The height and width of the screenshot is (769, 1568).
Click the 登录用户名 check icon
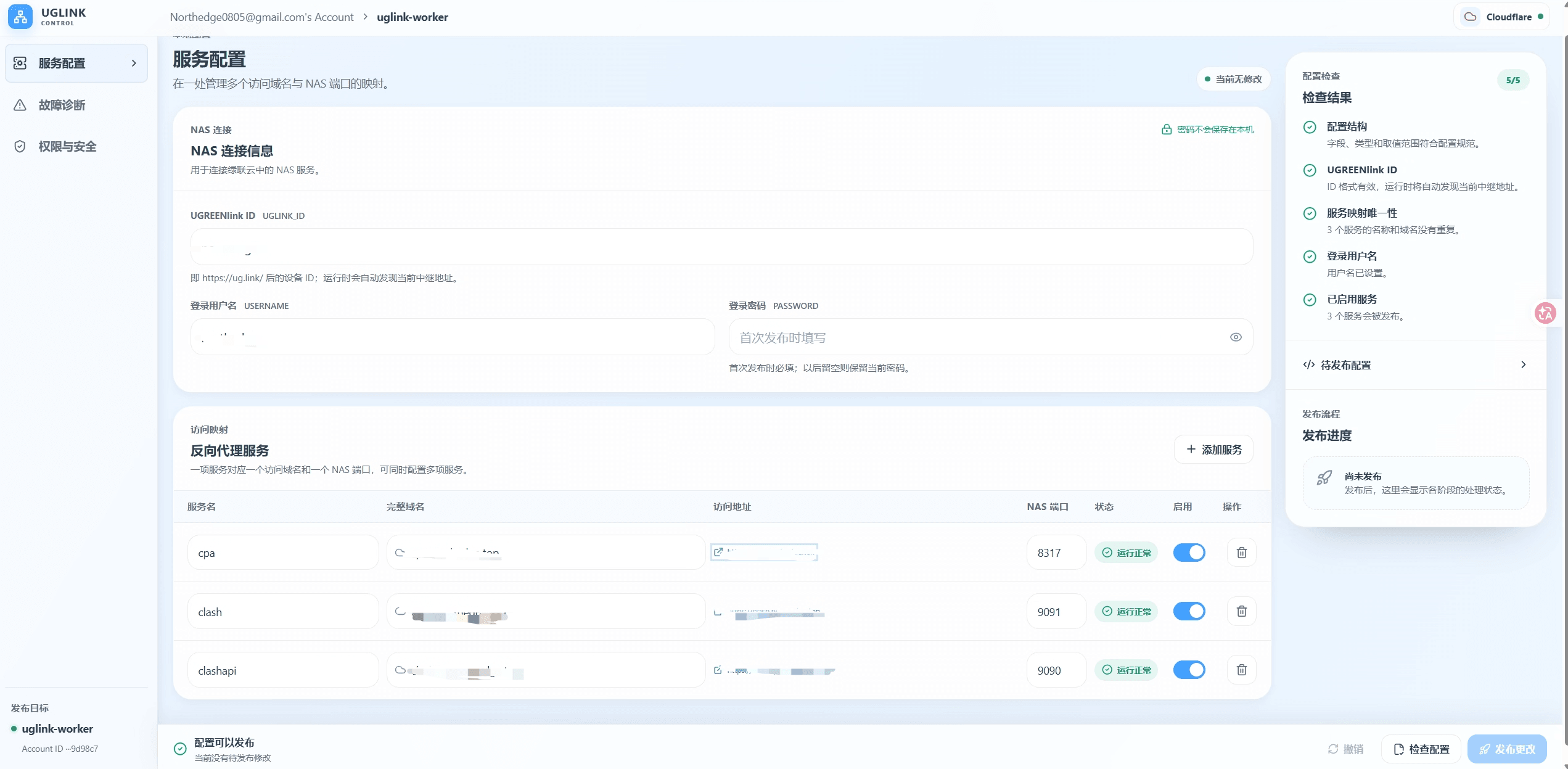(1310, 257)
